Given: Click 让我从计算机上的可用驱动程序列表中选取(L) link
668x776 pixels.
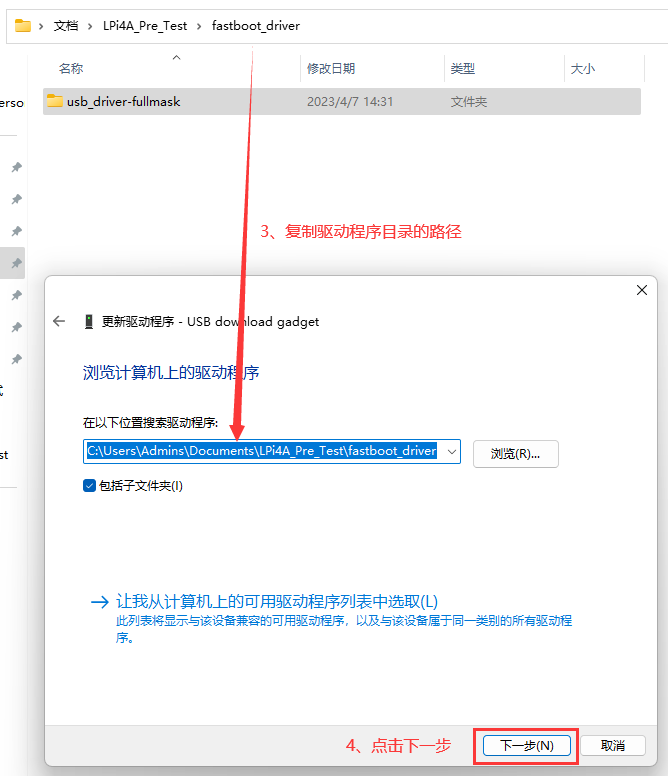Looking at the screenshot, I should (277, 601).
